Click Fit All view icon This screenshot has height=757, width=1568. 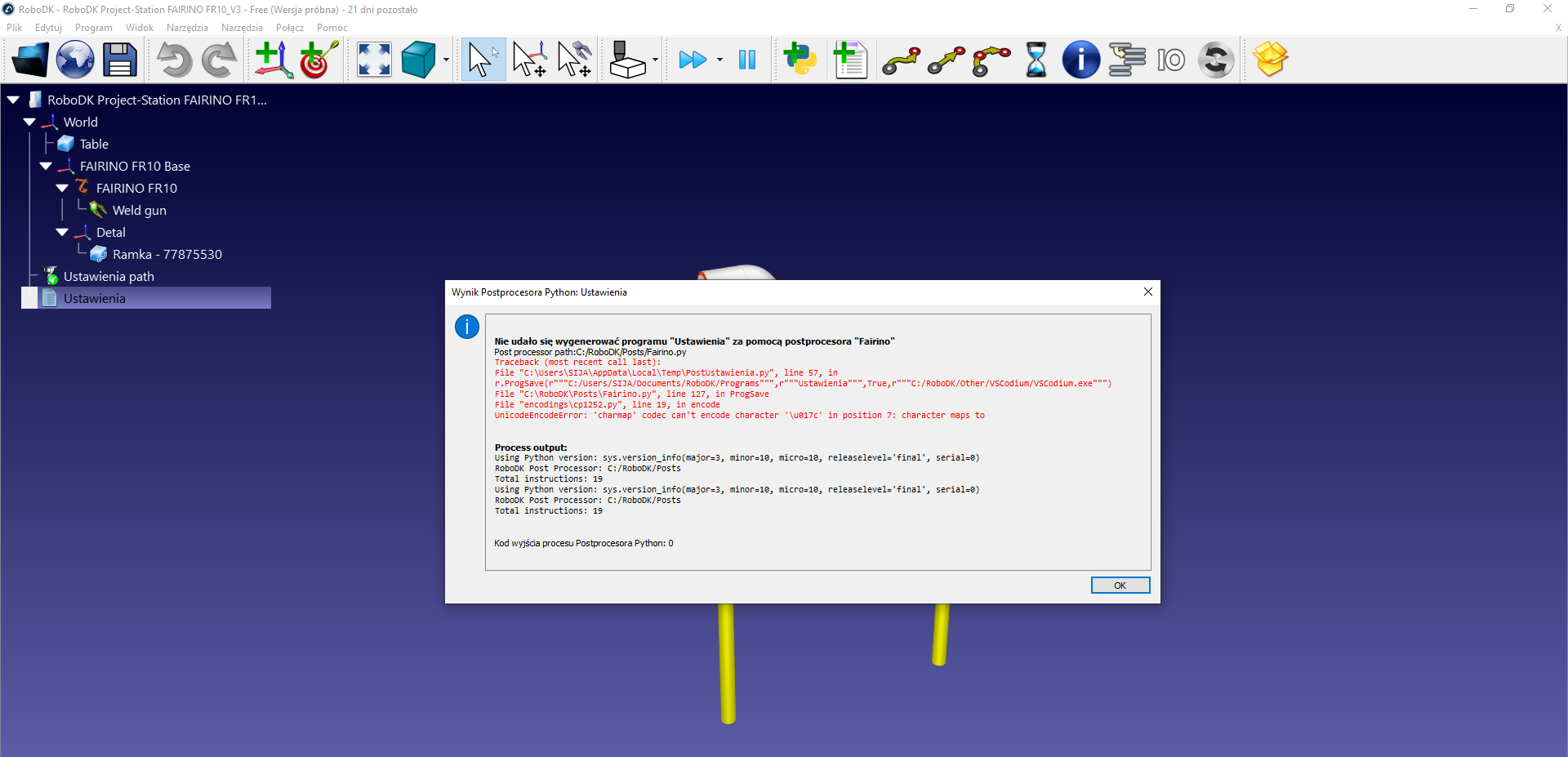(x=374, y=60)
